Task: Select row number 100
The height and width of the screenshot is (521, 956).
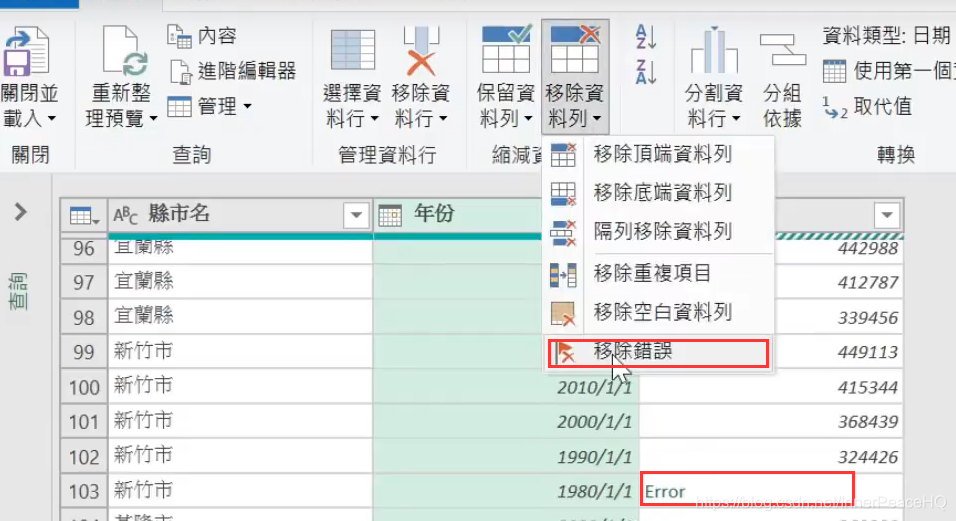Action: [84, 387]
